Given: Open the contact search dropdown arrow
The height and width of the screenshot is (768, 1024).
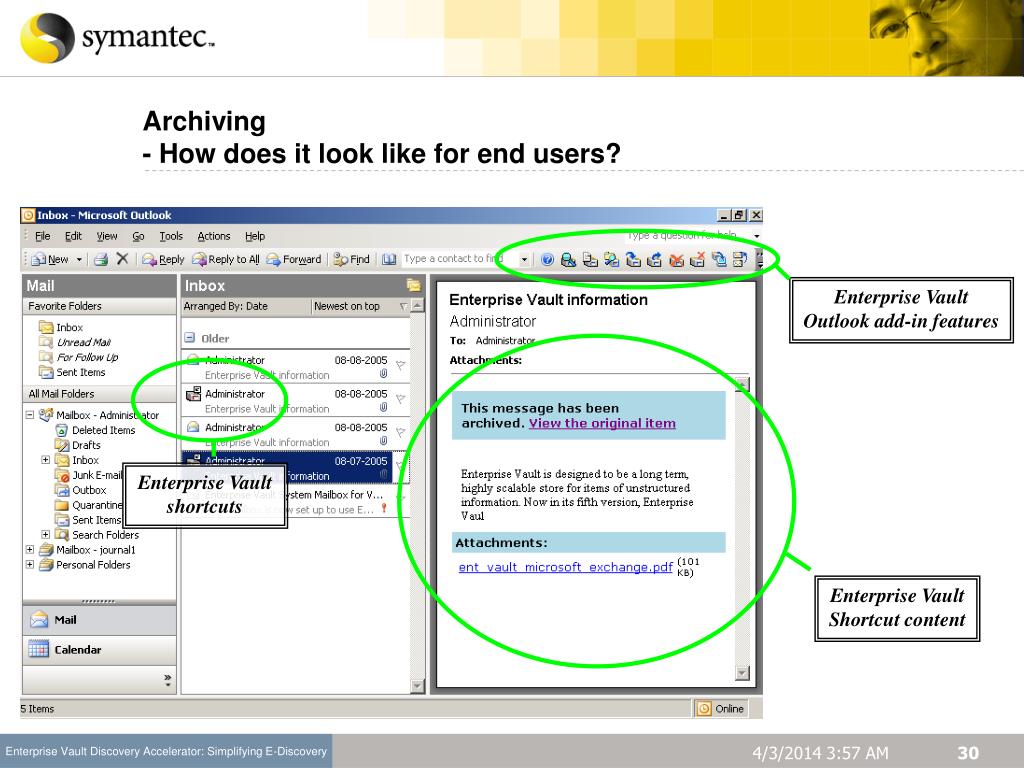Looking at the screenshot, I should coord(524,259).
